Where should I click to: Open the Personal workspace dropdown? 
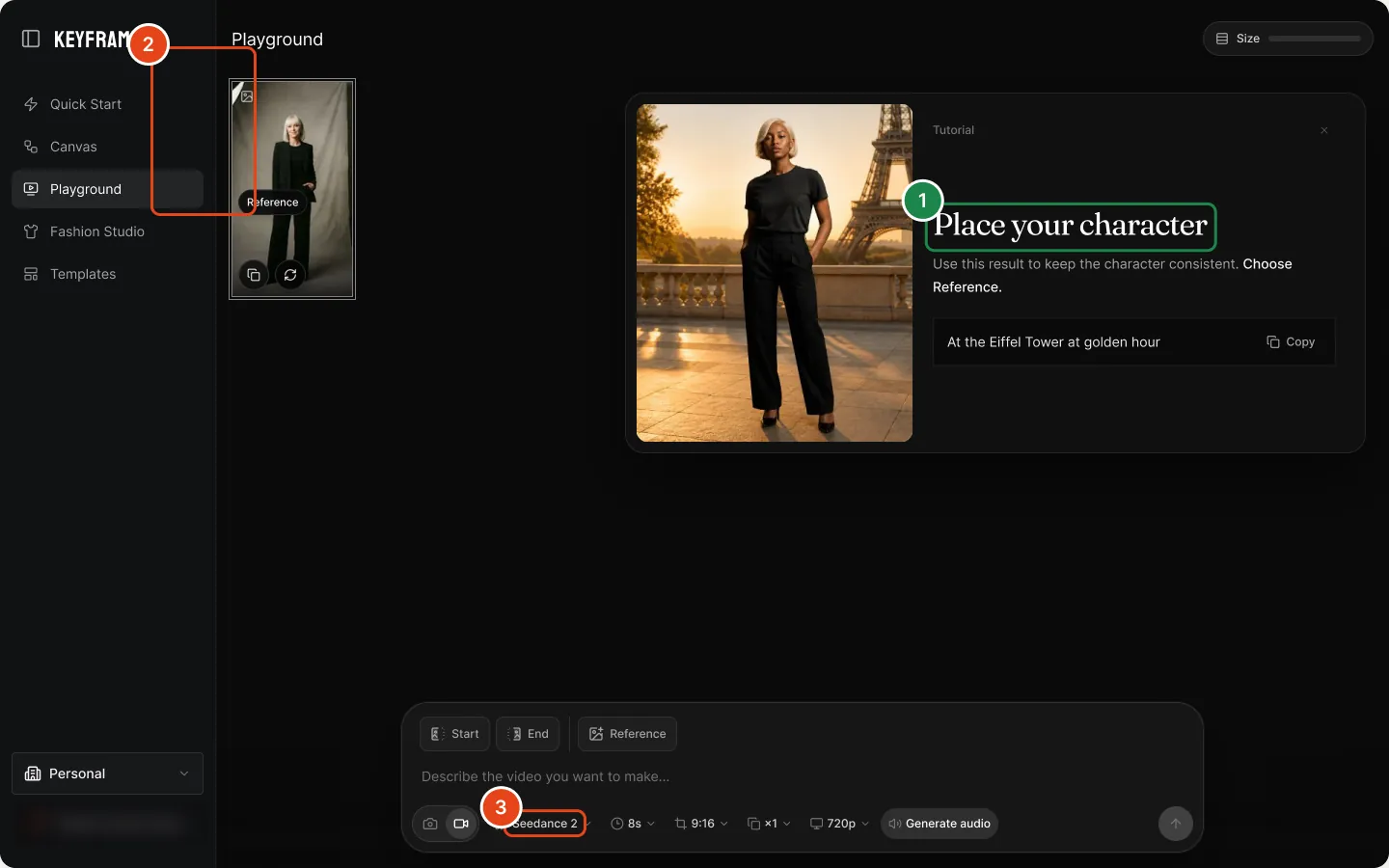tap(107, 773)
